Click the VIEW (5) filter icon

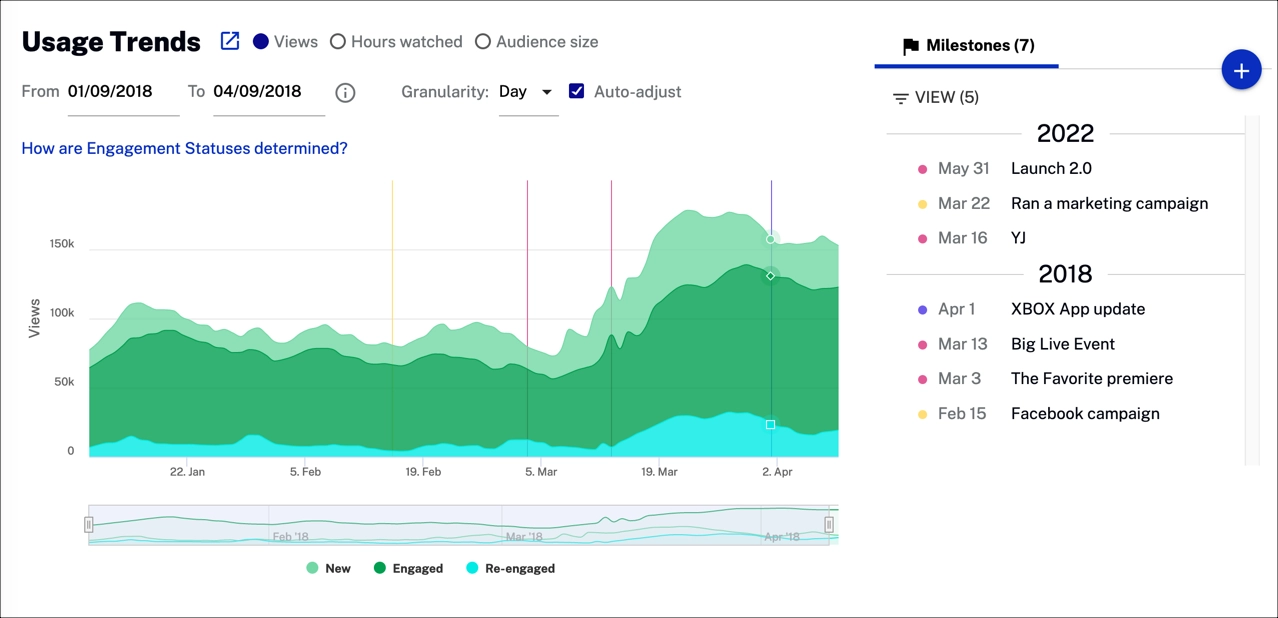[900, 98]
